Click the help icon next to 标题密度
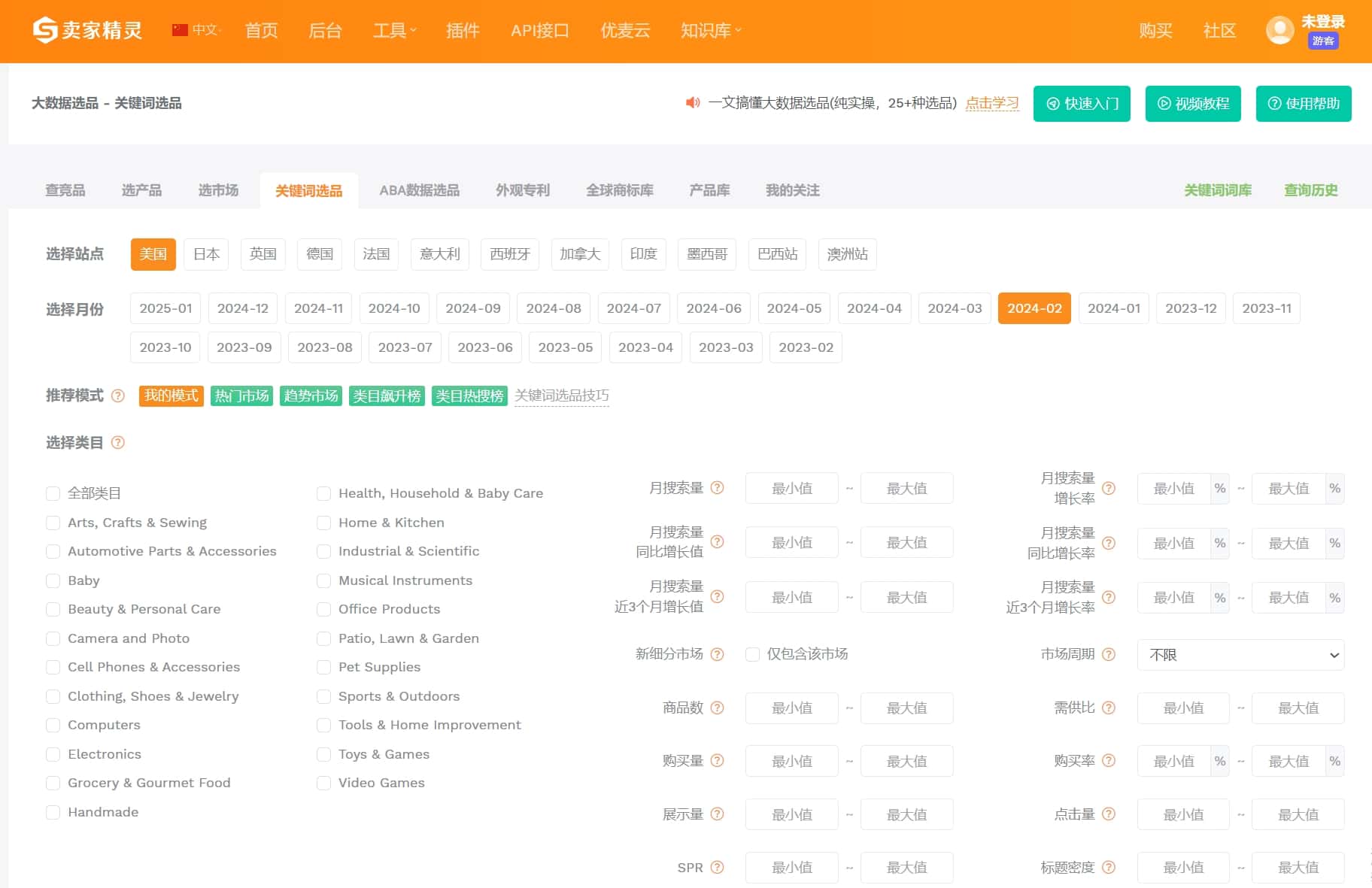Viewport: 1372px width, 888px height. 1109,867
